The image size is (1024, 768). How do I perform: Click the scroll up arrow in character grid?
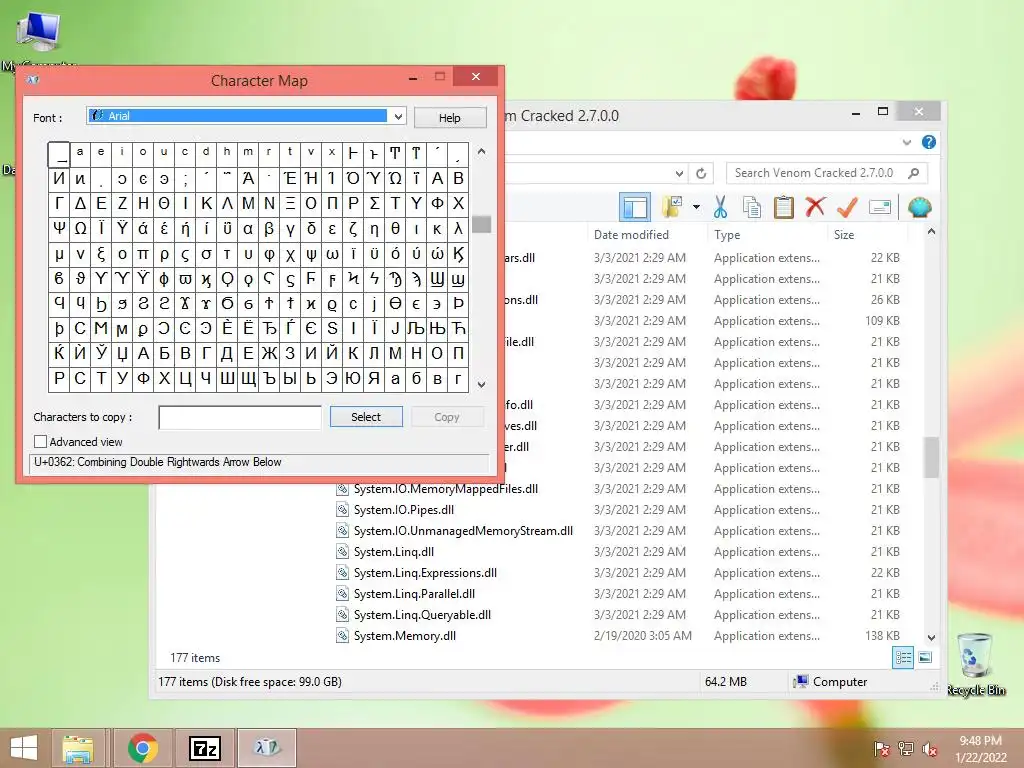click(x=481, y=151)
